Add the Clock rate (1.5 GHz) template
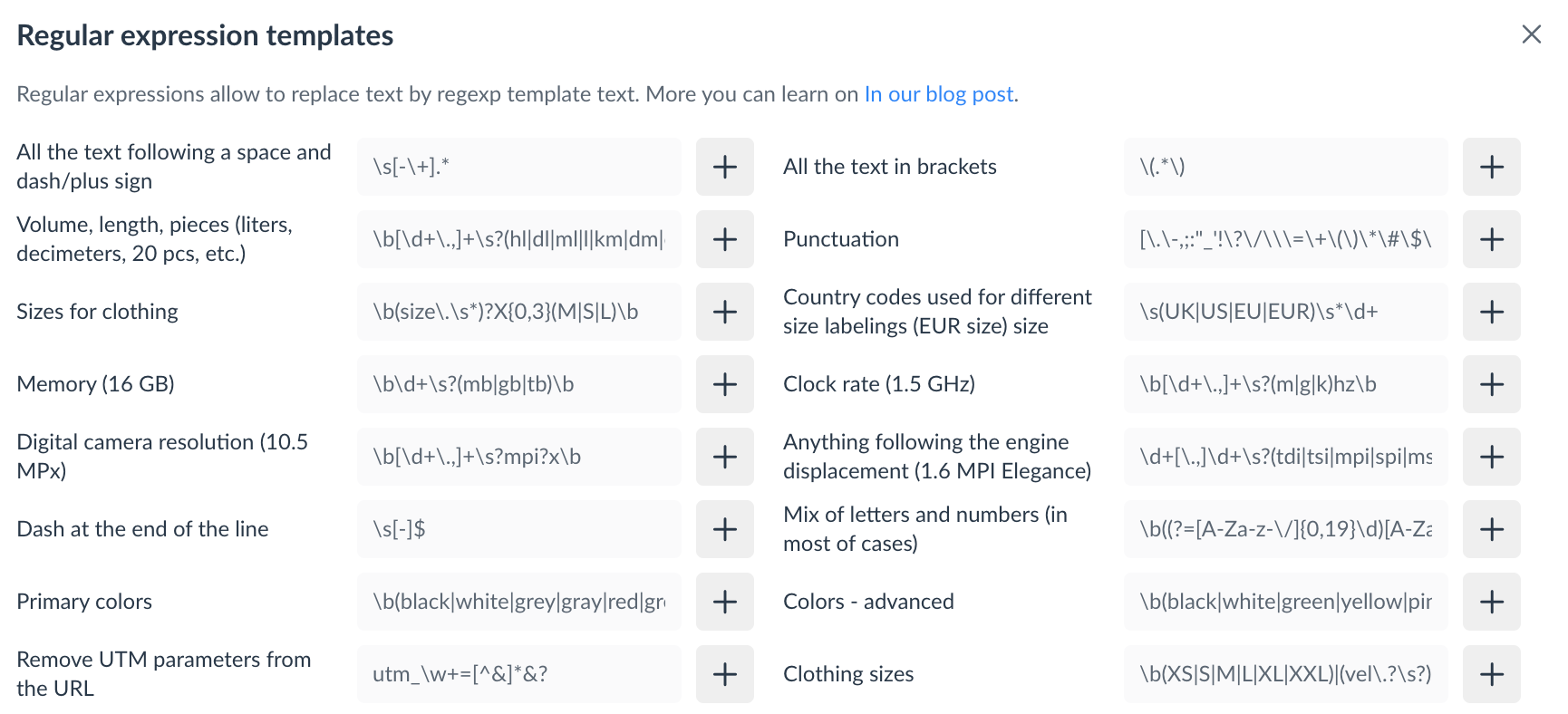1568x714 pixels. (1491, 384)
